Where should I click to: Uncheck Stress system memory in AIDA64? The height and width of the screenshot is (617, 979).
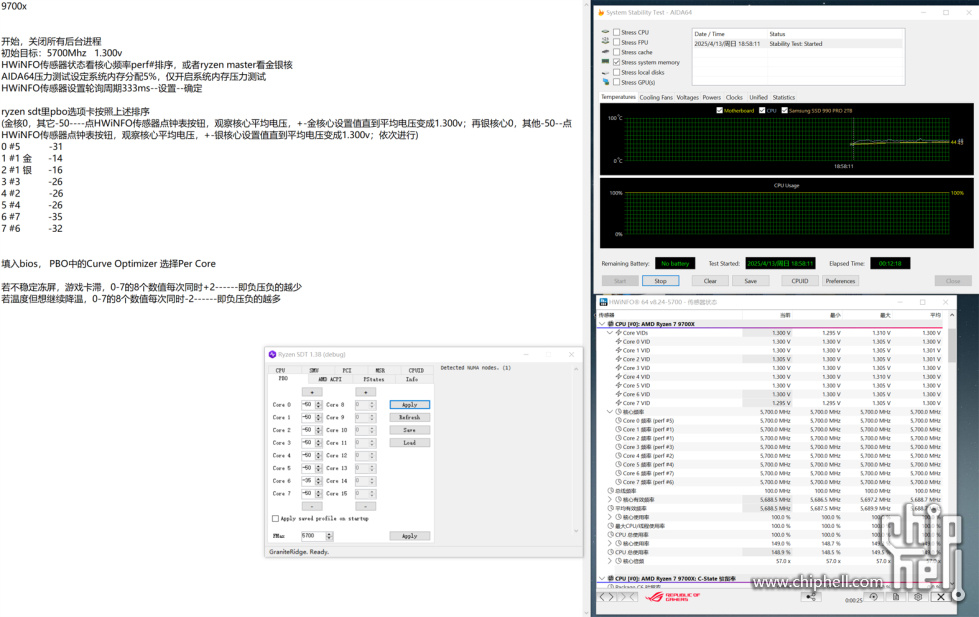pyautogui.click(x=616, y=62)
